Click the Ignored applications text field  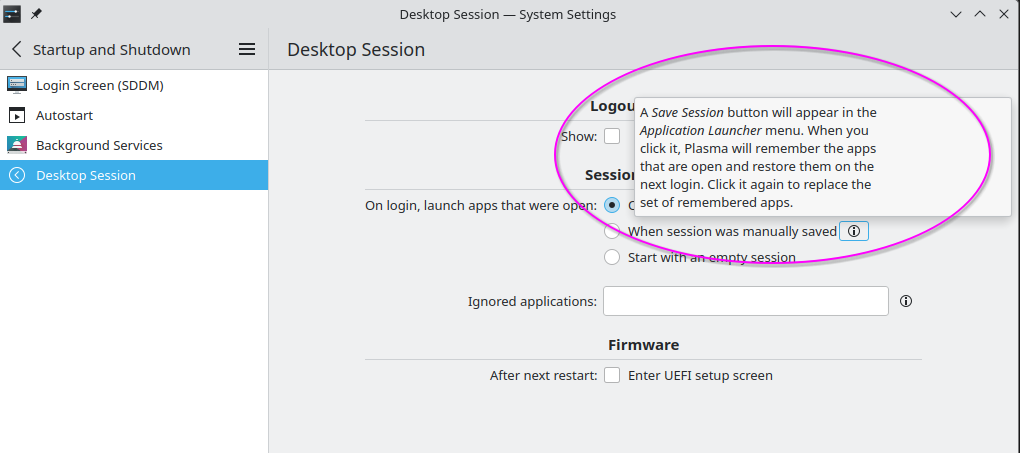click(x=745, y=301)
